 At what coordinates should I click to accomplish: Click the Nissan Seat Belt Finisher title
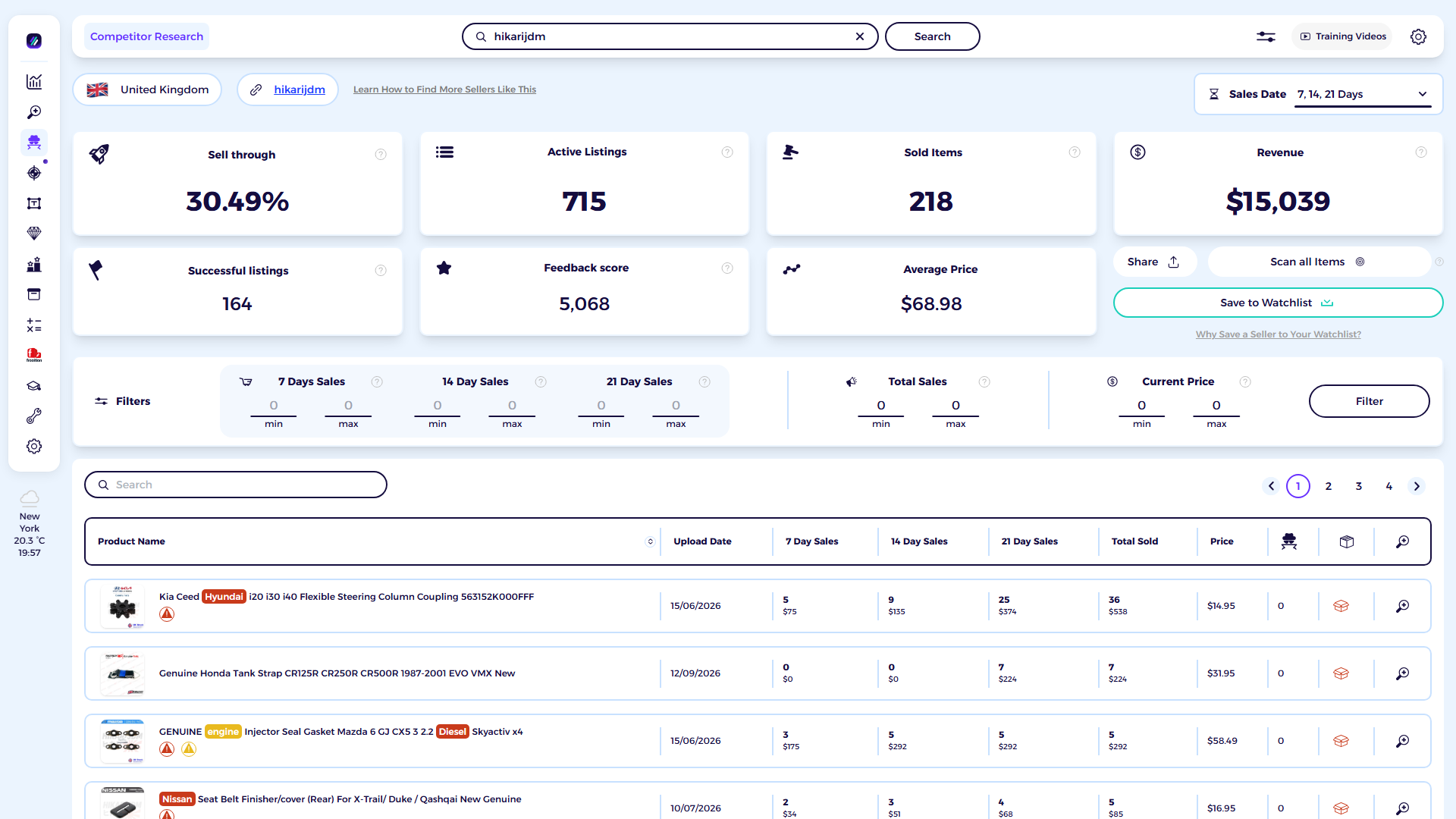click(340, 799)
